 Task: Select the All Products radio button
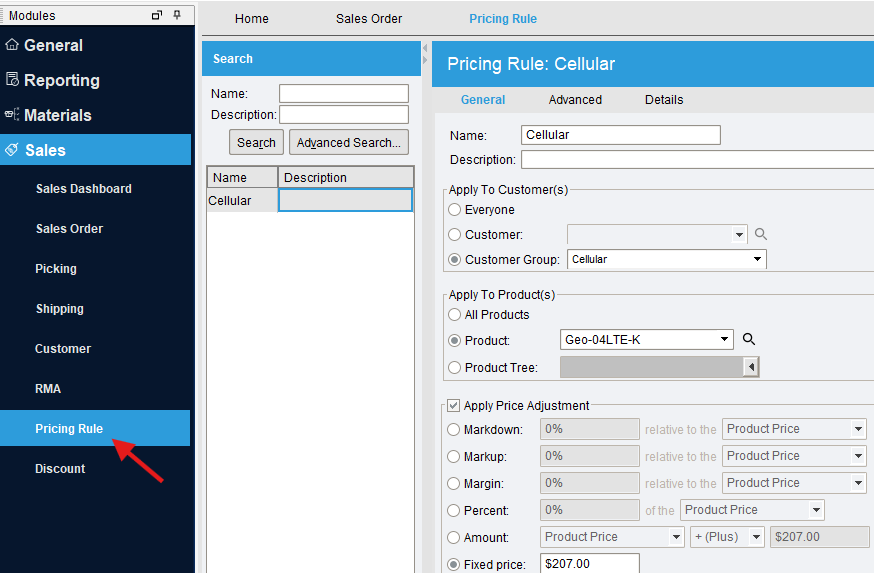pyautogui.click(x=455, y=314)
